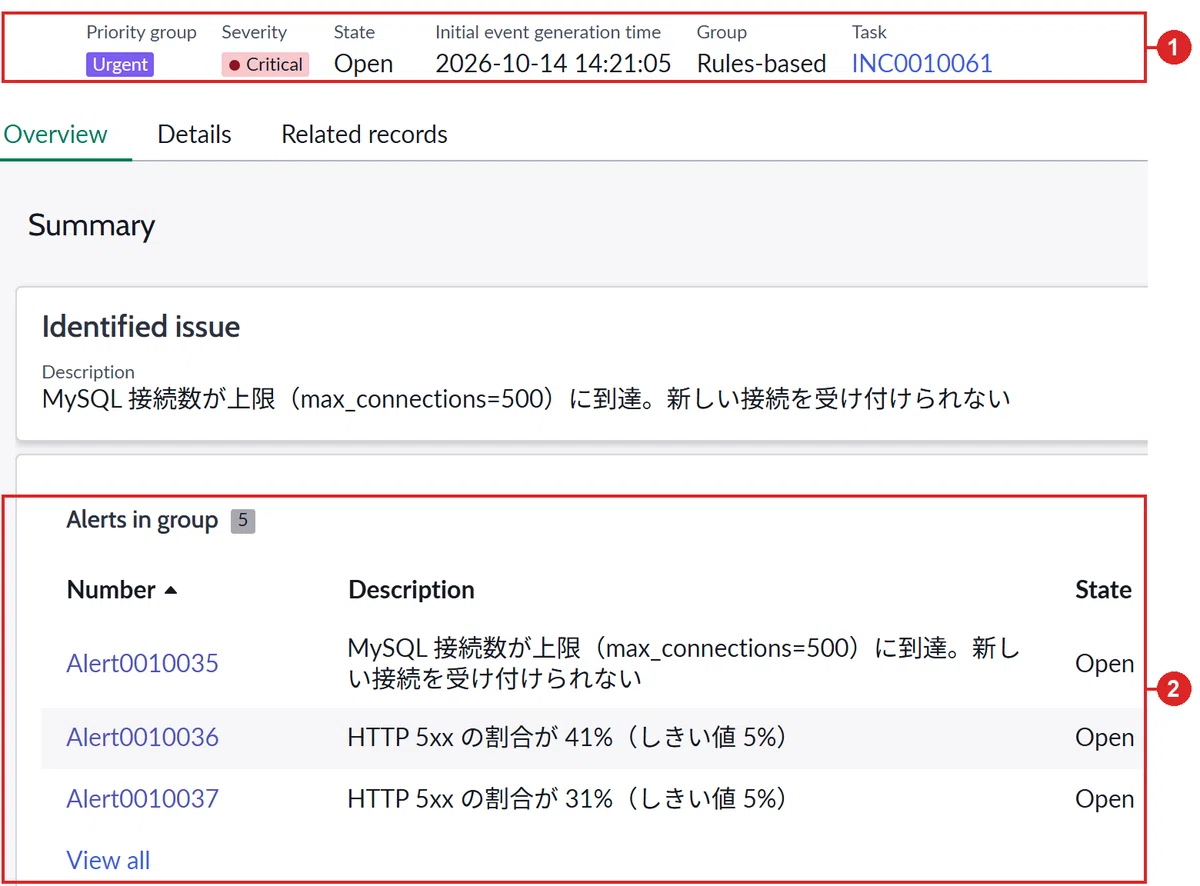
Task: Sort by the Number column arrow
Action: pos(170,590)
